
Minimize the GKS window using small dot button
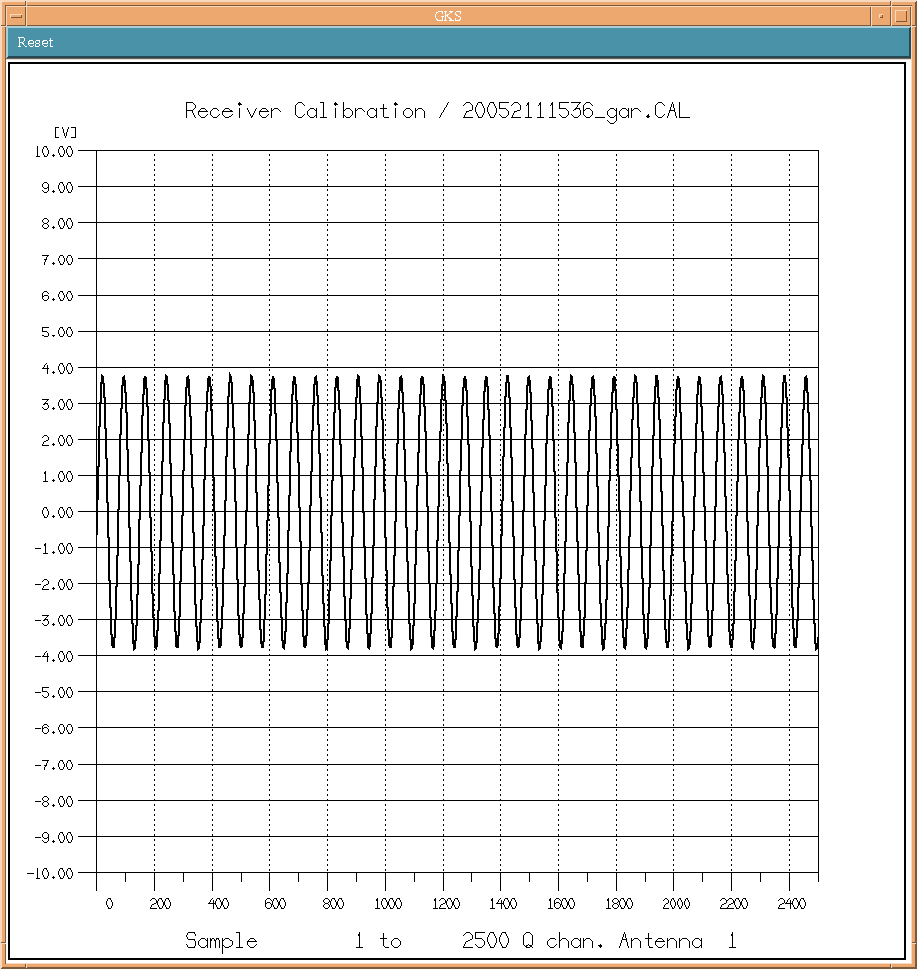[x=881, y=16]
